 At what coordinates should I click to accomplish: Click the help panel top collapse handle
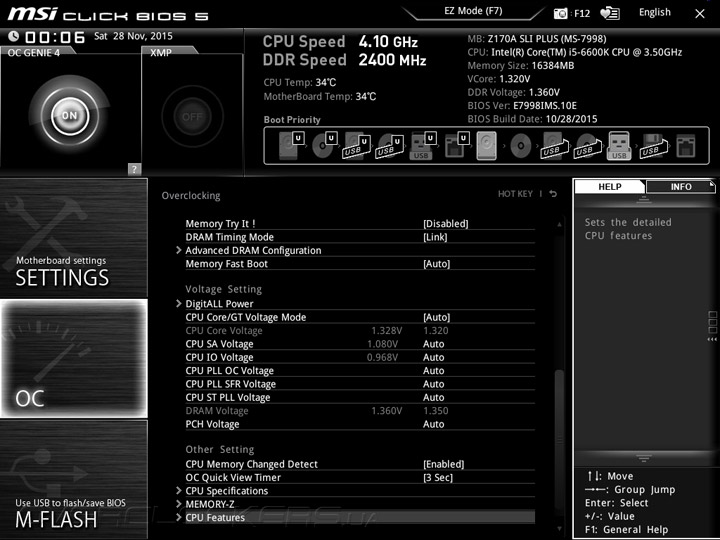(644, 199)
